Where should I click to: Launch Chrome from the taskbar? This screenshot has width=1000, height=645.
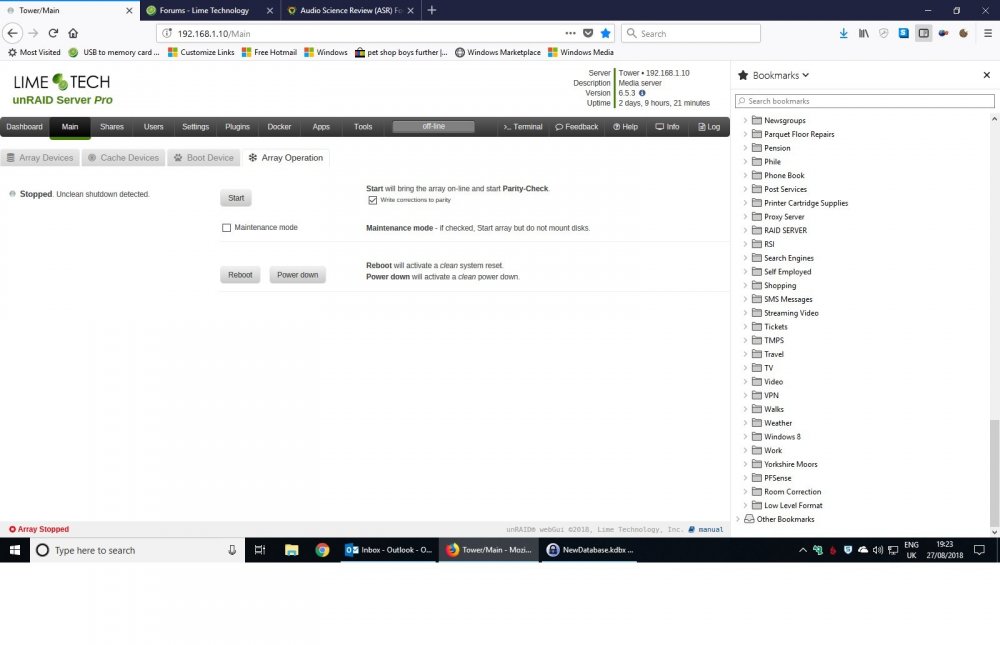point(322,550)
